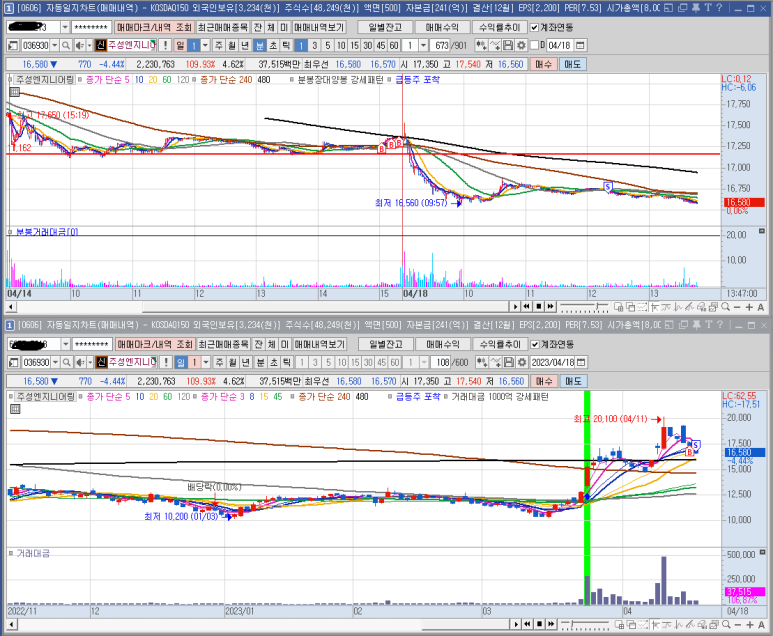Open stock search magnifier in top window
Screen dimensions: 773x636
(66, 45)
